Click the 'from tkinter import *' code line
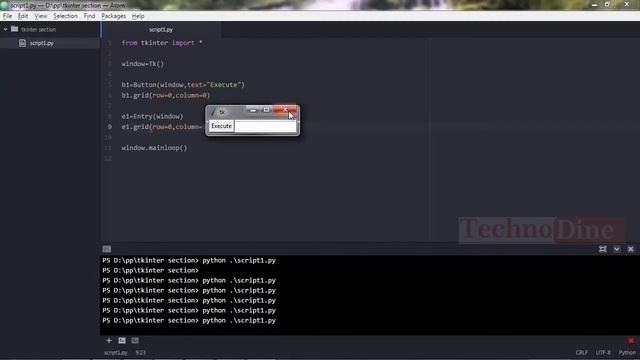 (x=162, y=43)
